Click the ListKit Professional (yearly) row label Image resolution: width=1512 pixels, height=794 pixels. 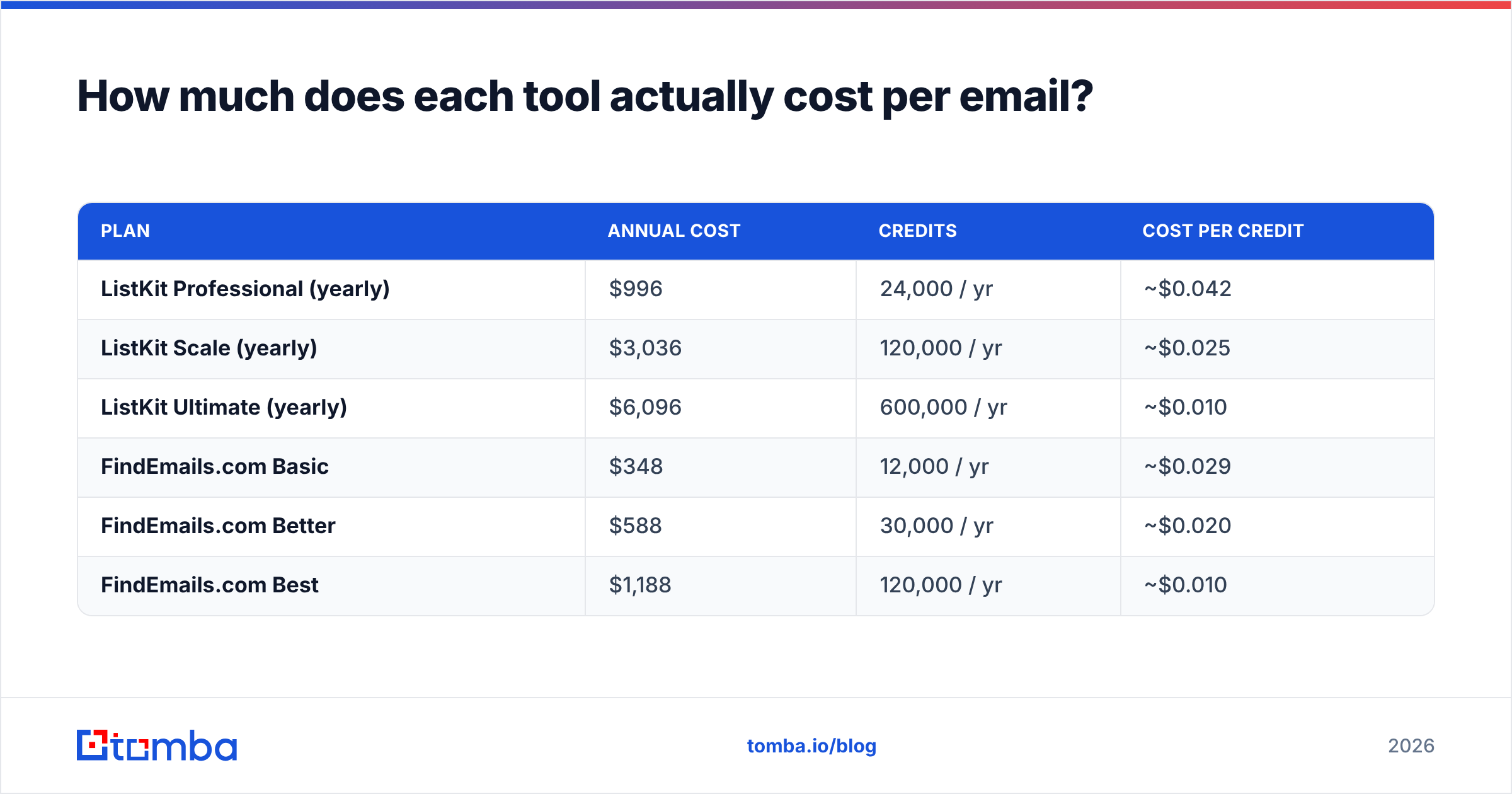[x=245, y=289]
